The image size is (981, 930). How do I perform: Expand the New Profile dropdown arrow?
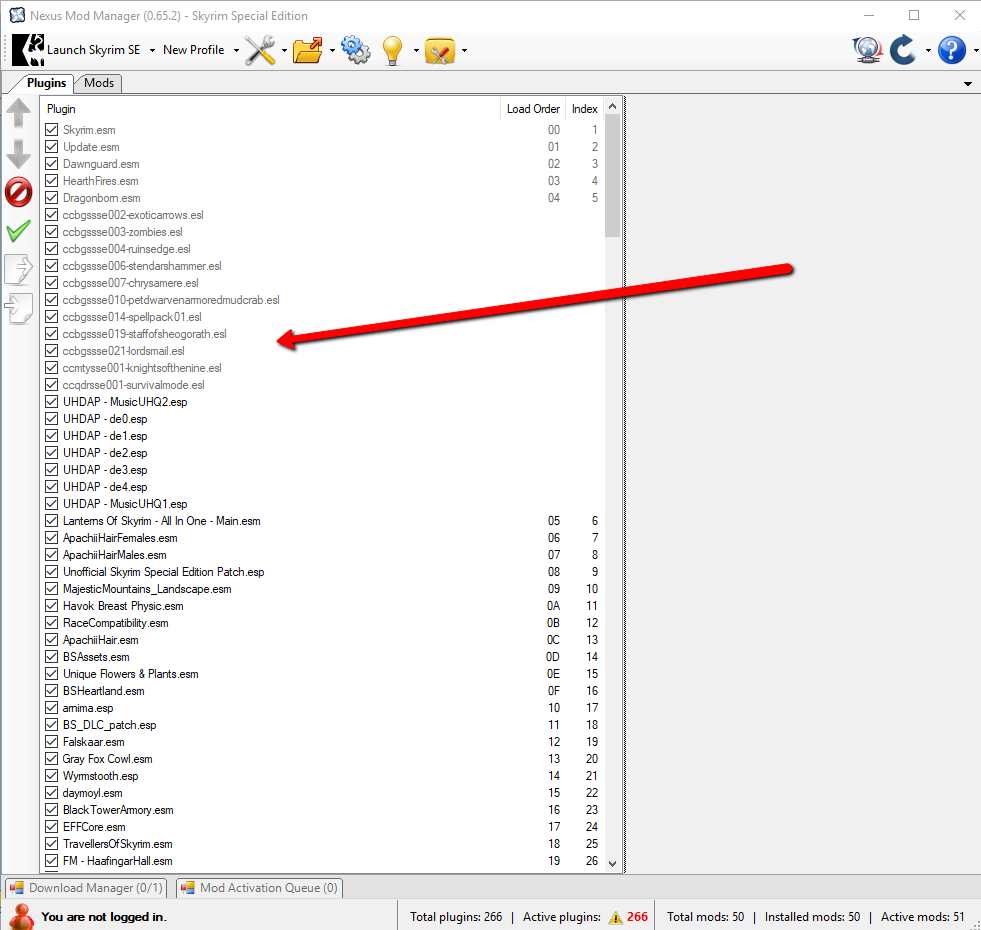tap(236, 50)
